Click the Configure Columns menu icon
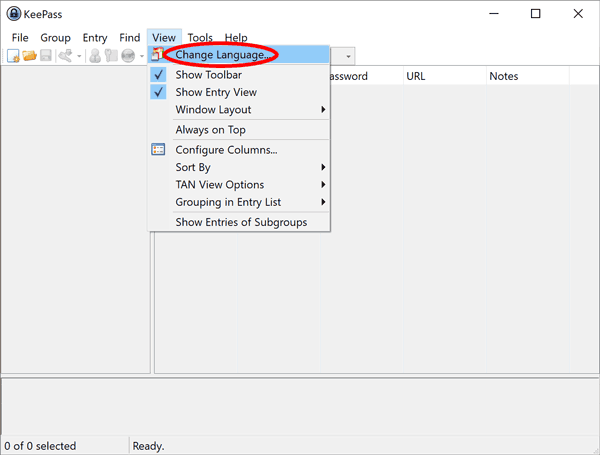This screenshot has width=600, height=455. click(x=158, y=149)
